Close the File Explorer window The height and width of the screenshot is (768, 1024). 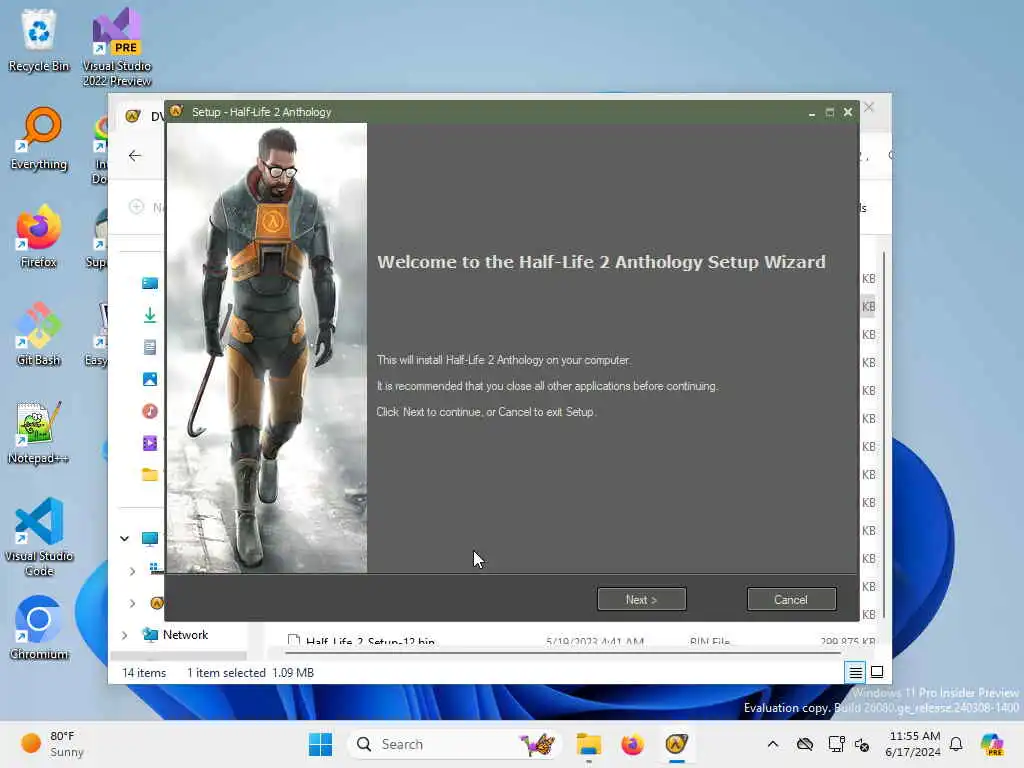click(x=869, y=107)
